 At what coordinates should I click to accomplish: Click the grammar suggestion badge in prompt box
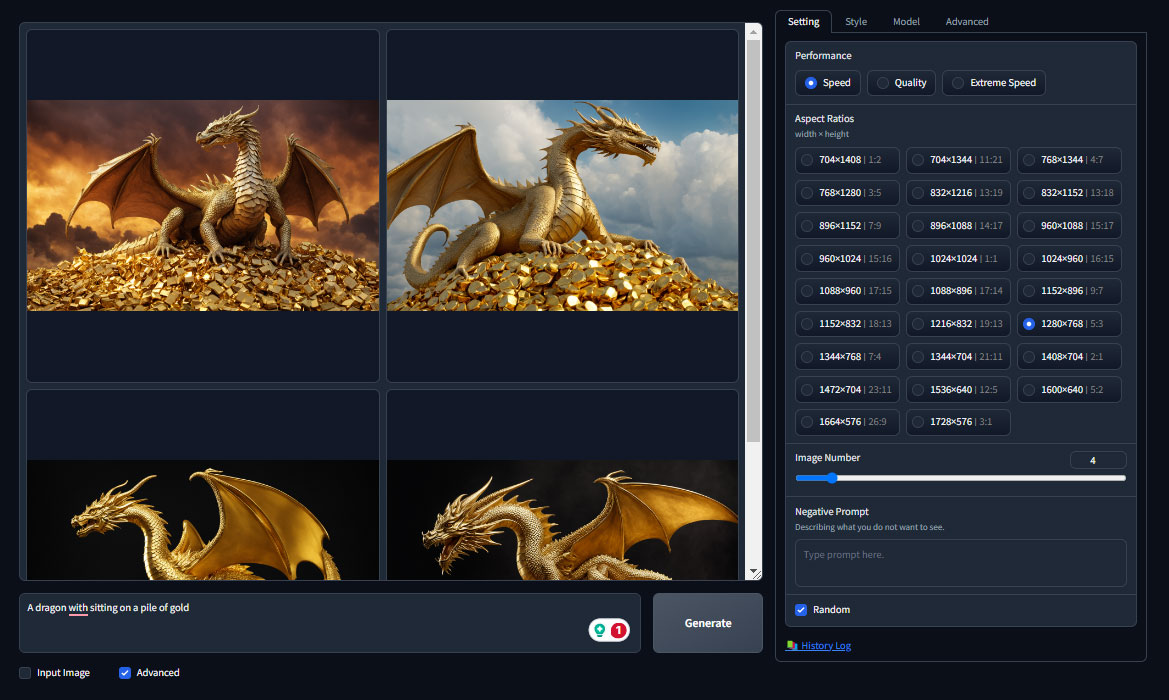coord(609,630)
